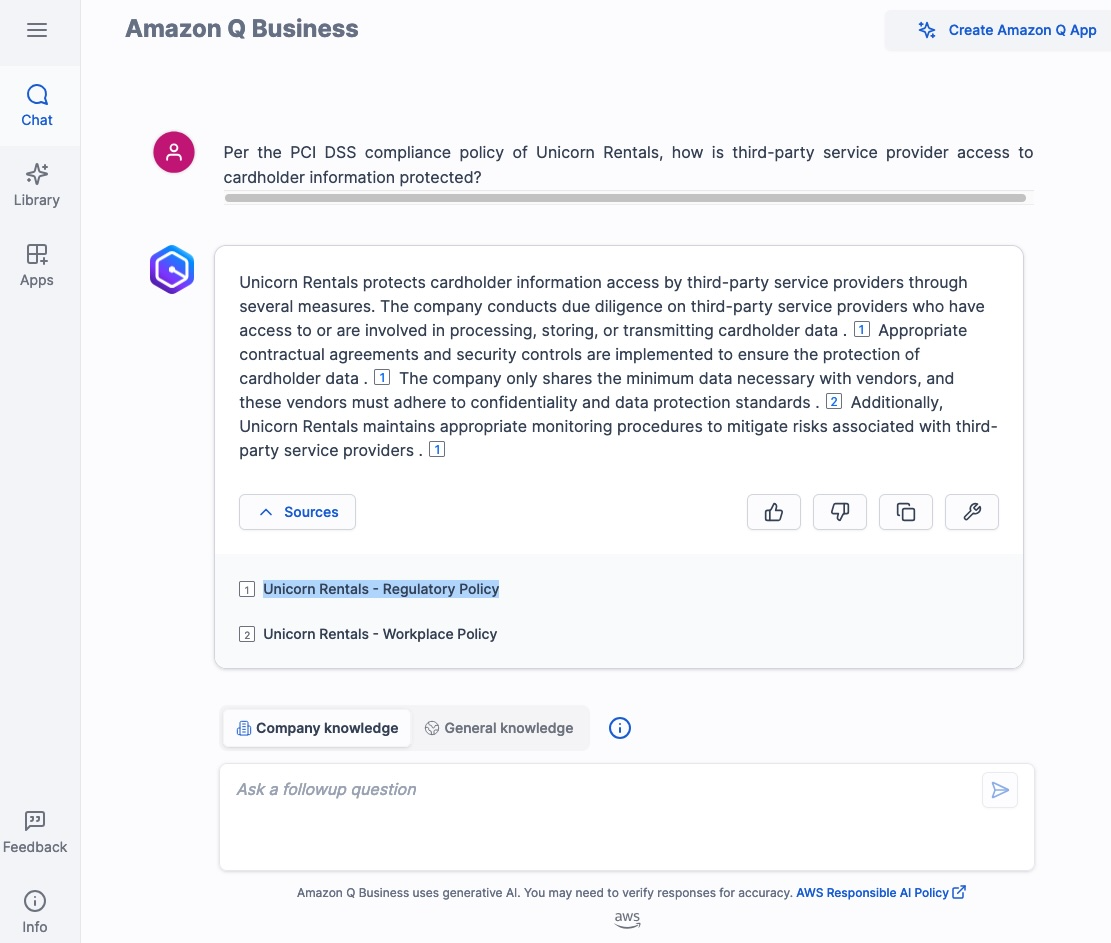
Task: Open the Unicorn Rentals Regulatory Policy source
Action: click(x=381, y=589)
